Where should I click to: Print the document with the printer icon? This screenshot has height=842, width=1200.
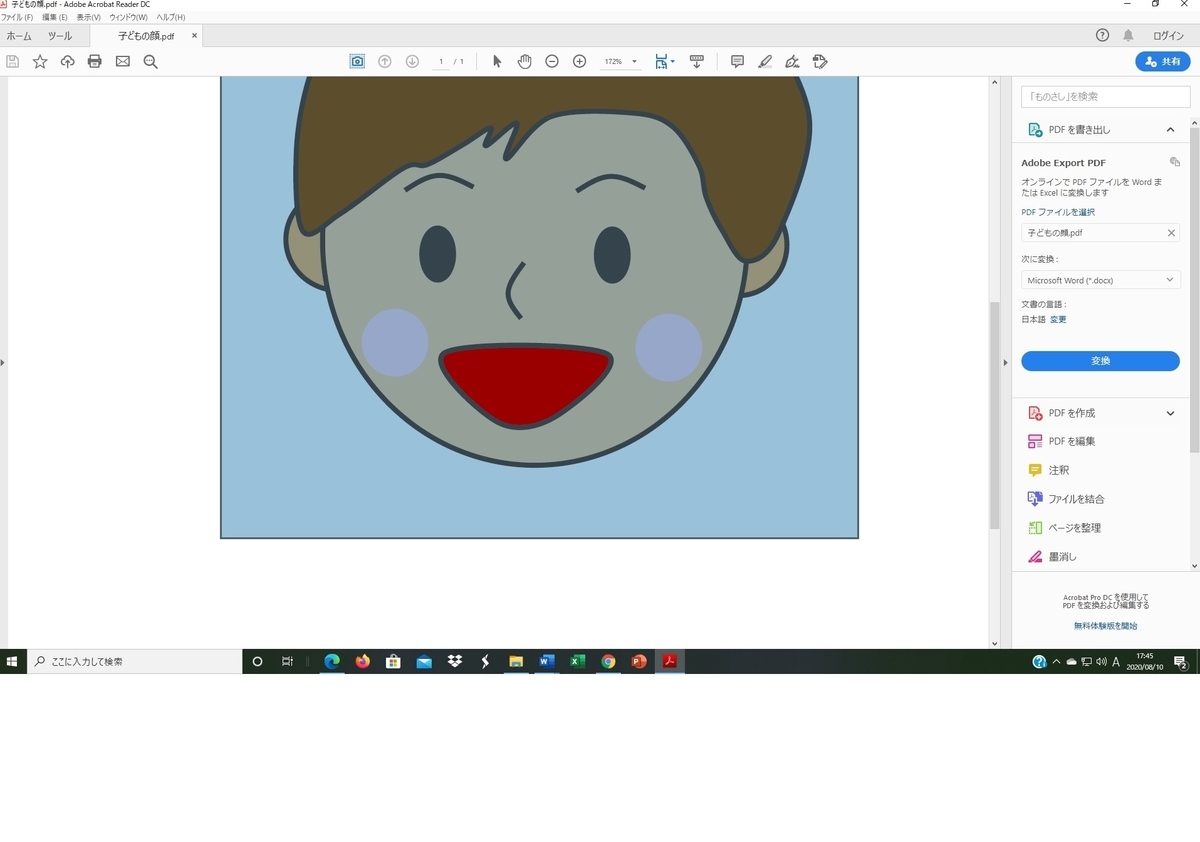95,62
